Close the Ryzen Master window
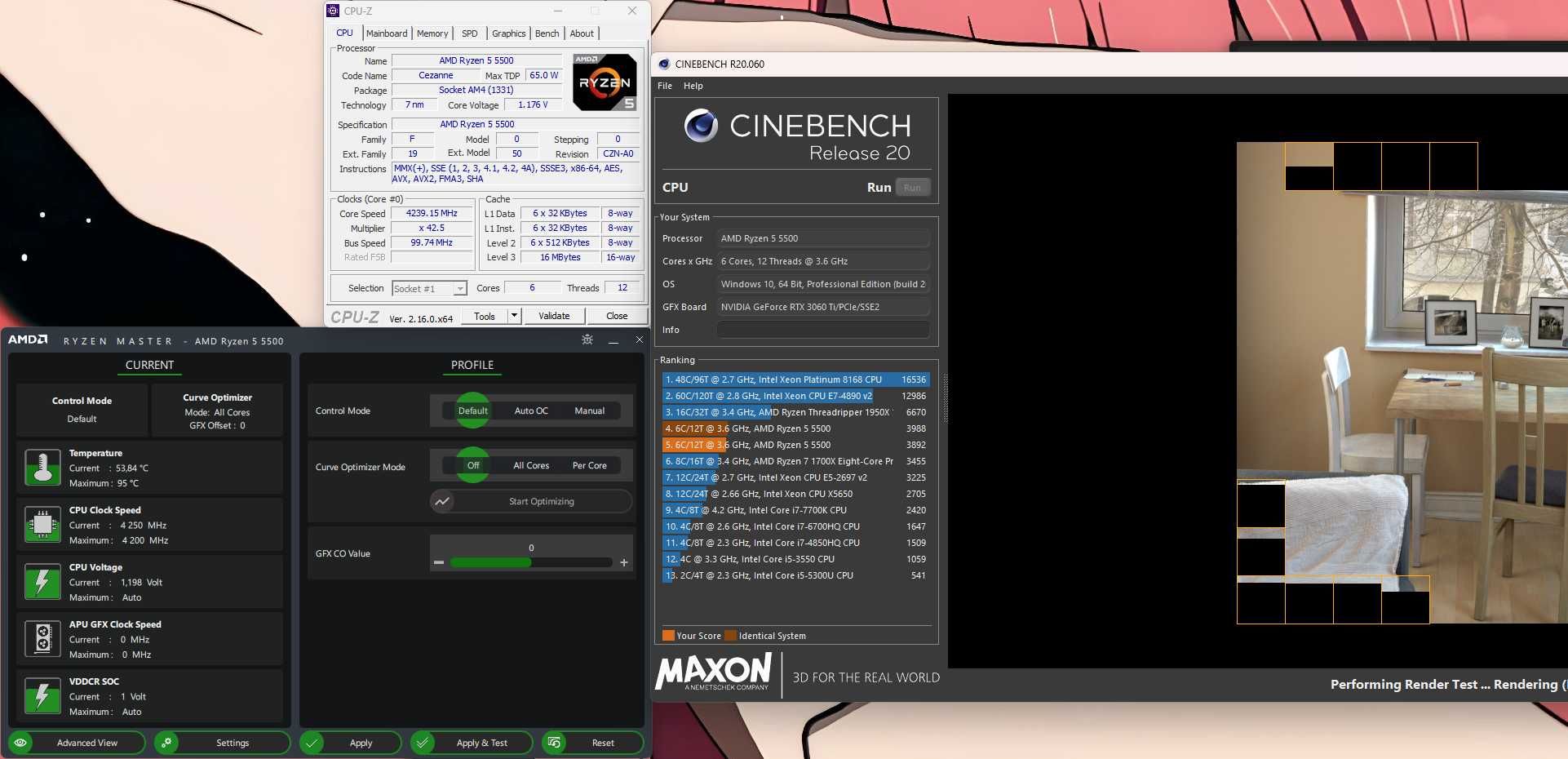 click(639, 340)
